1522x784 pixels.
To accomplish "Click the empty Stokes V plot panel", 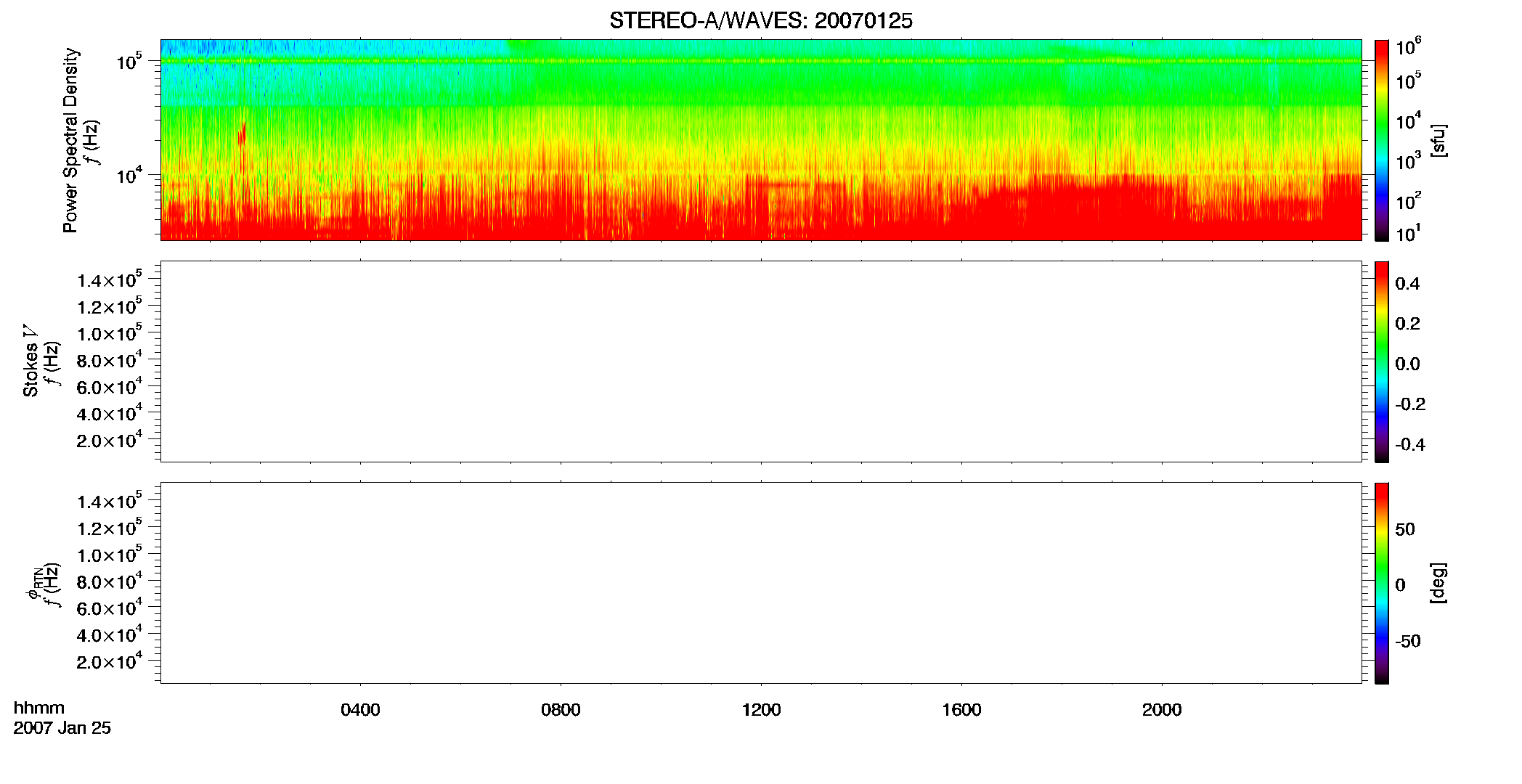I will tap(761, 362).
